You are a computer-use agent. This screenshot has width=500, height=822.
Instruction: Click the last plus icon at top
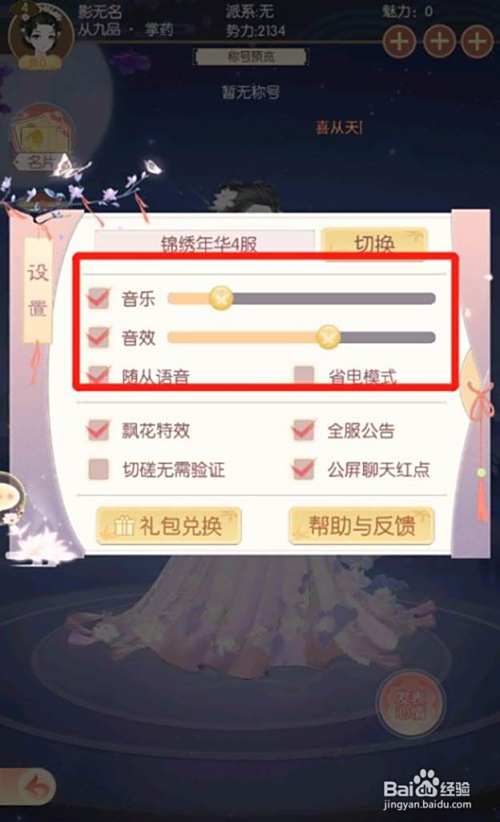click(x=476, y=41)
